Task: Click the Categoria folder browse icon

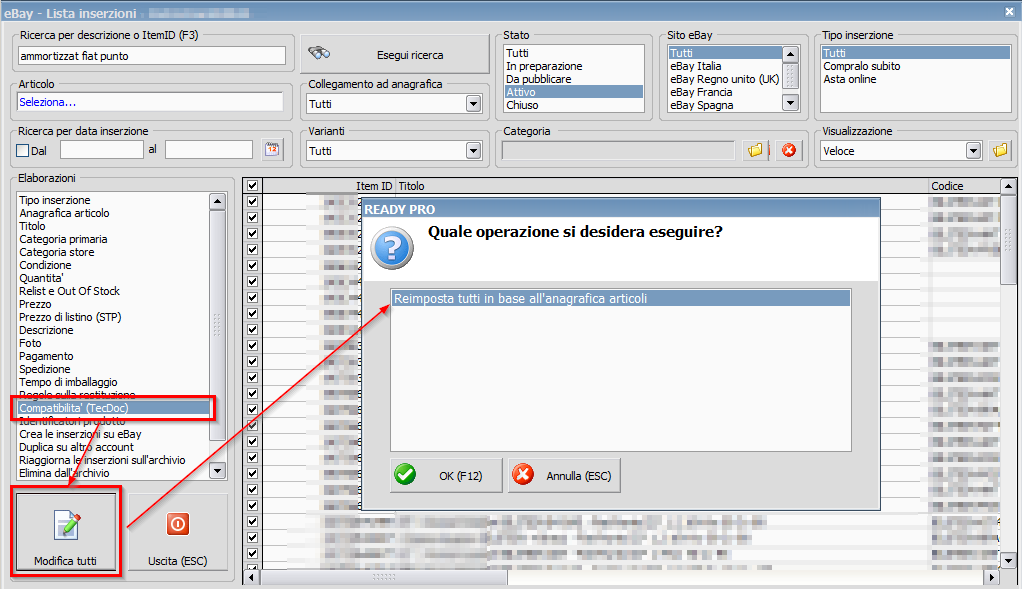Action: (755, 151)
